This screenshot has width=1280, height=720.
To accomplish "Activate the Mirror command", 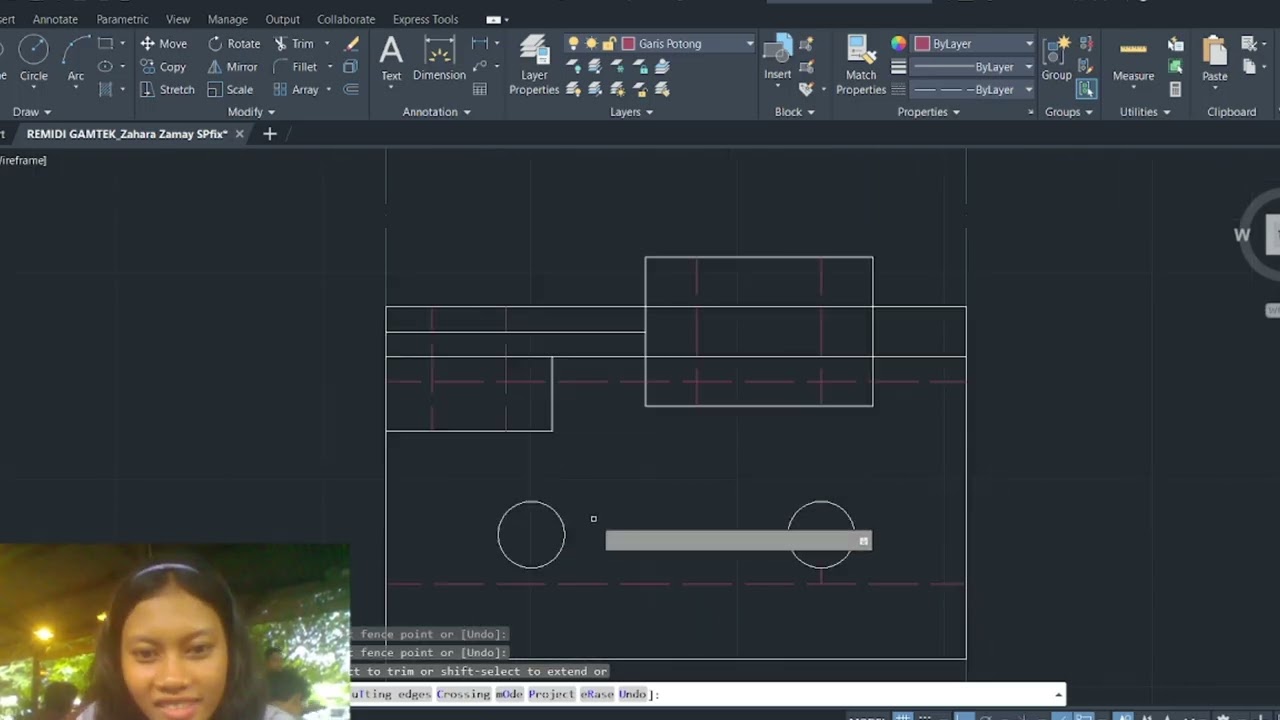I will pos(233,67).
